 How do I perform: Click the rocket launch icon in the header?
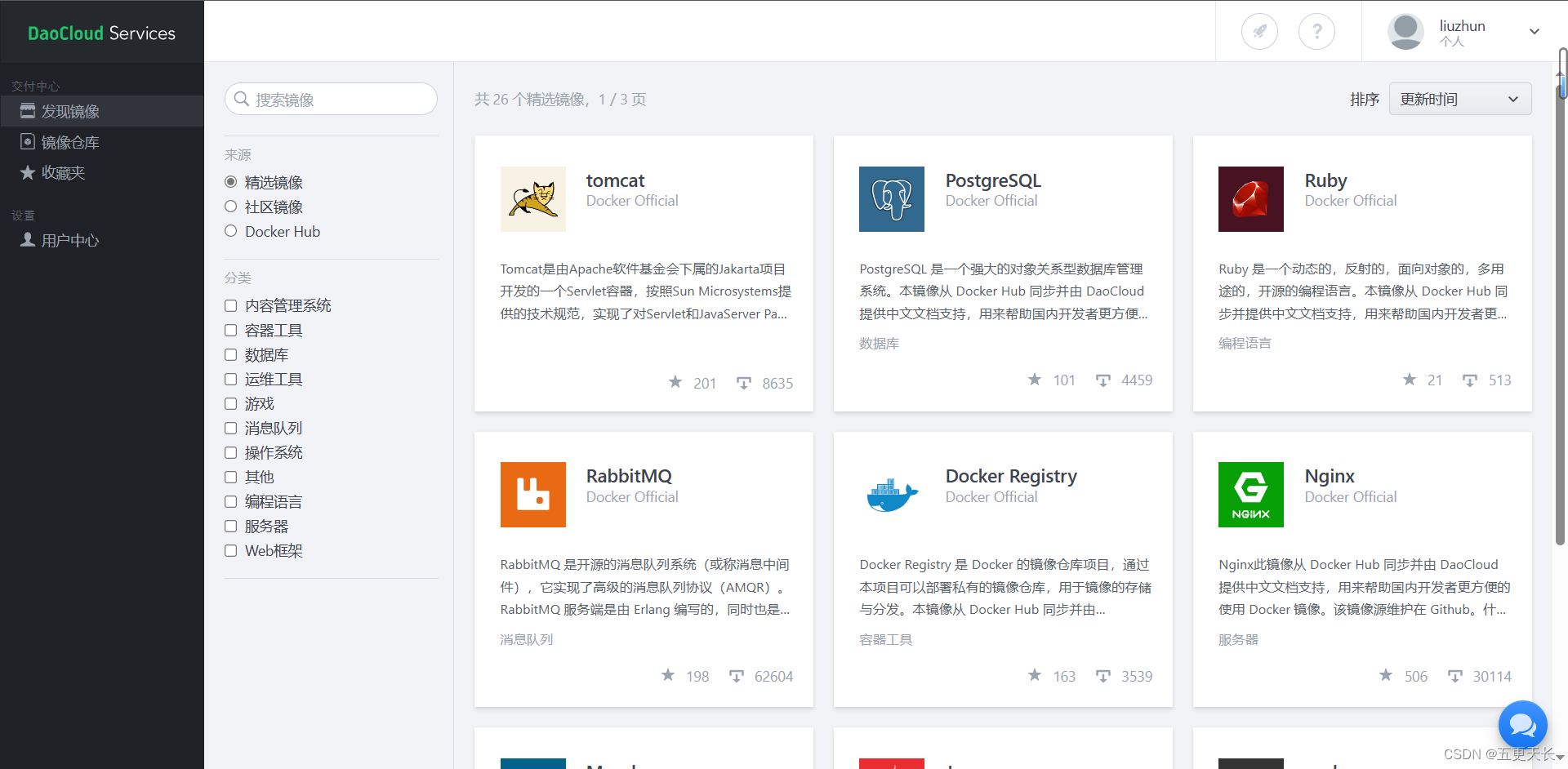click(1258, 31)
